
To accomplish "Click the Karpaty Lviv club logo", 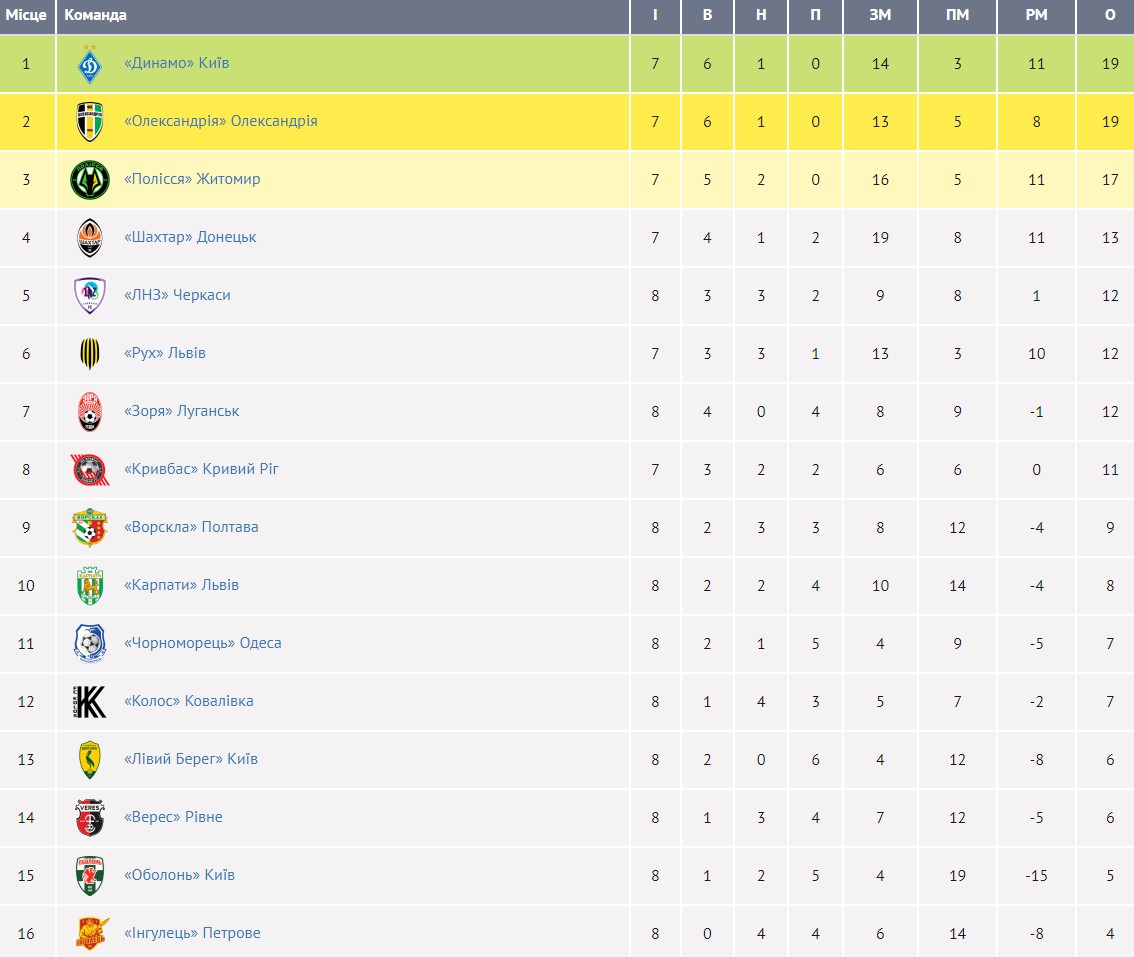I will pyautogui.click(x=90, y=586).
